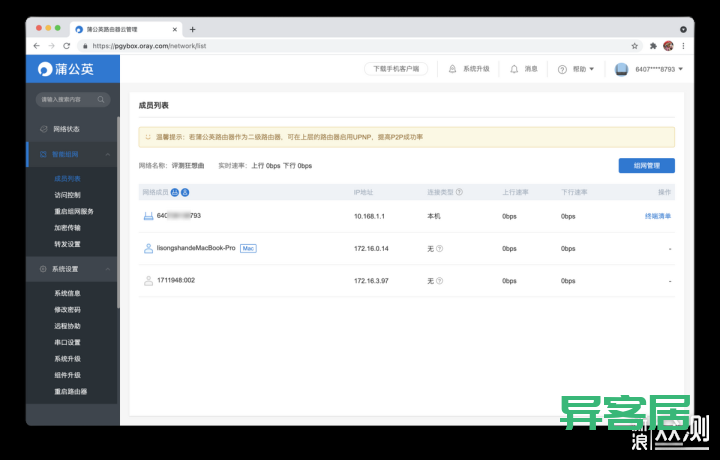Click the grey user icon beside 1711948:002

[x=148, y=280]
